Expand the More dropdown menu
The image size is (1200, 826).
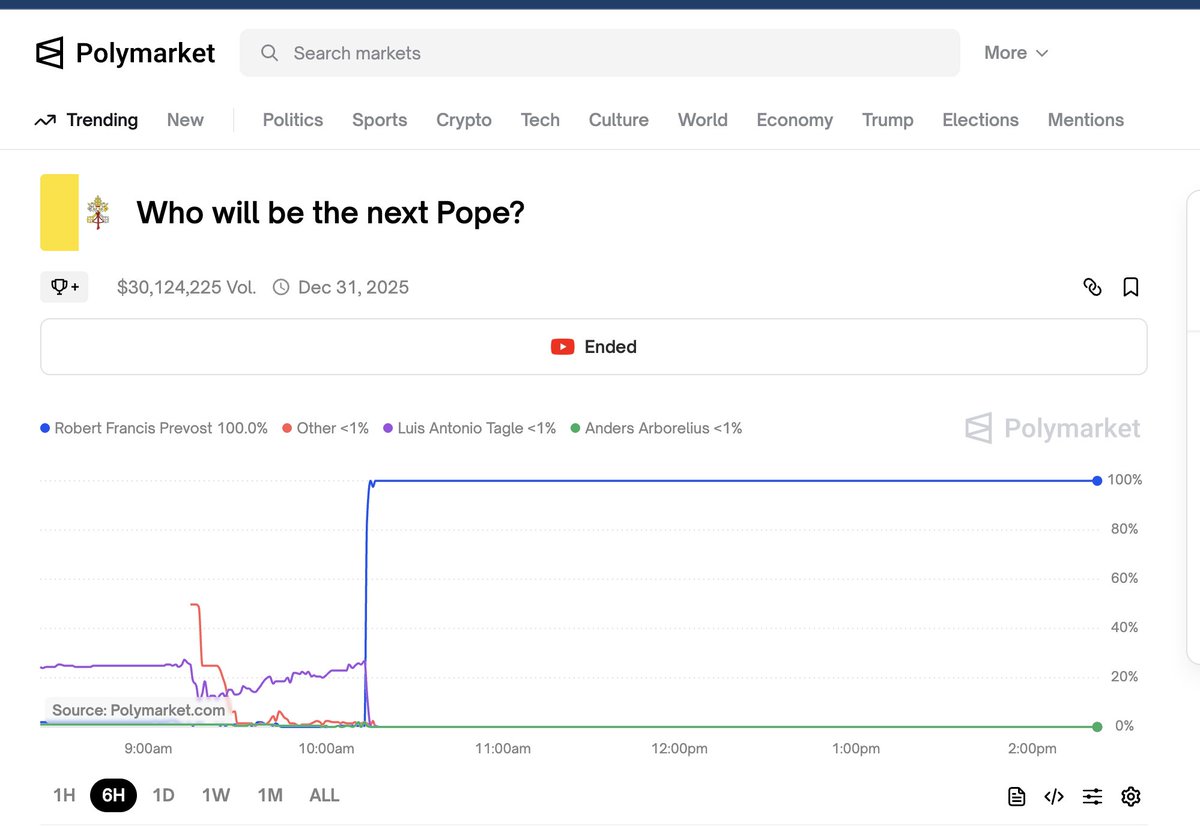point(1016,53)
